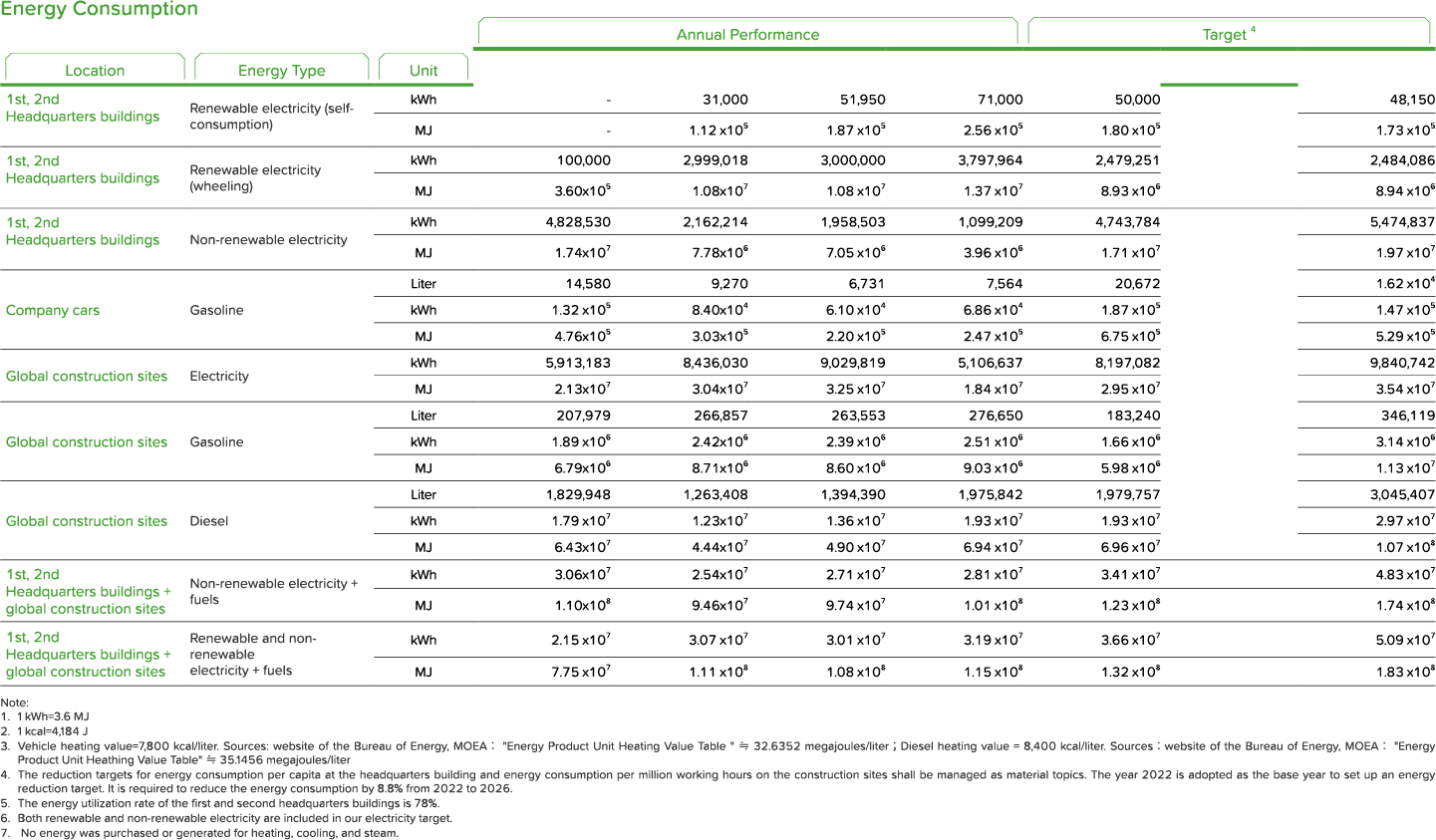1436x840 pixels.
Task: Select the target value "346,119"
Action: pyautogui.click(x=1408, y=416)
